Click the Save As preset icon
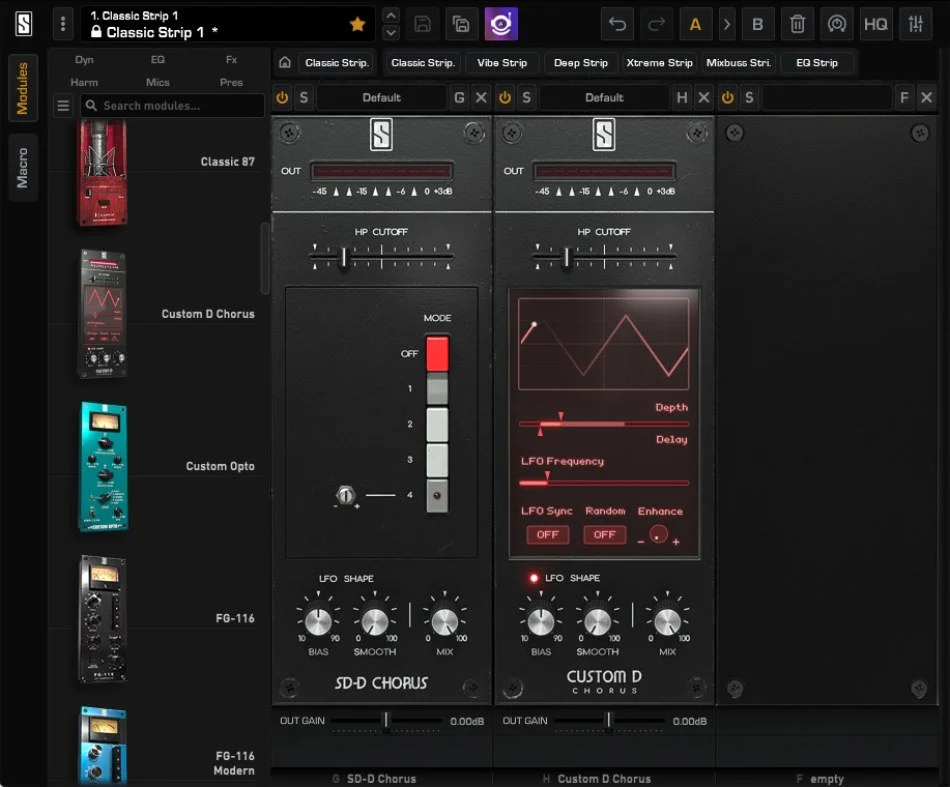Screen dimensions: 950x787 coord(461,24)
